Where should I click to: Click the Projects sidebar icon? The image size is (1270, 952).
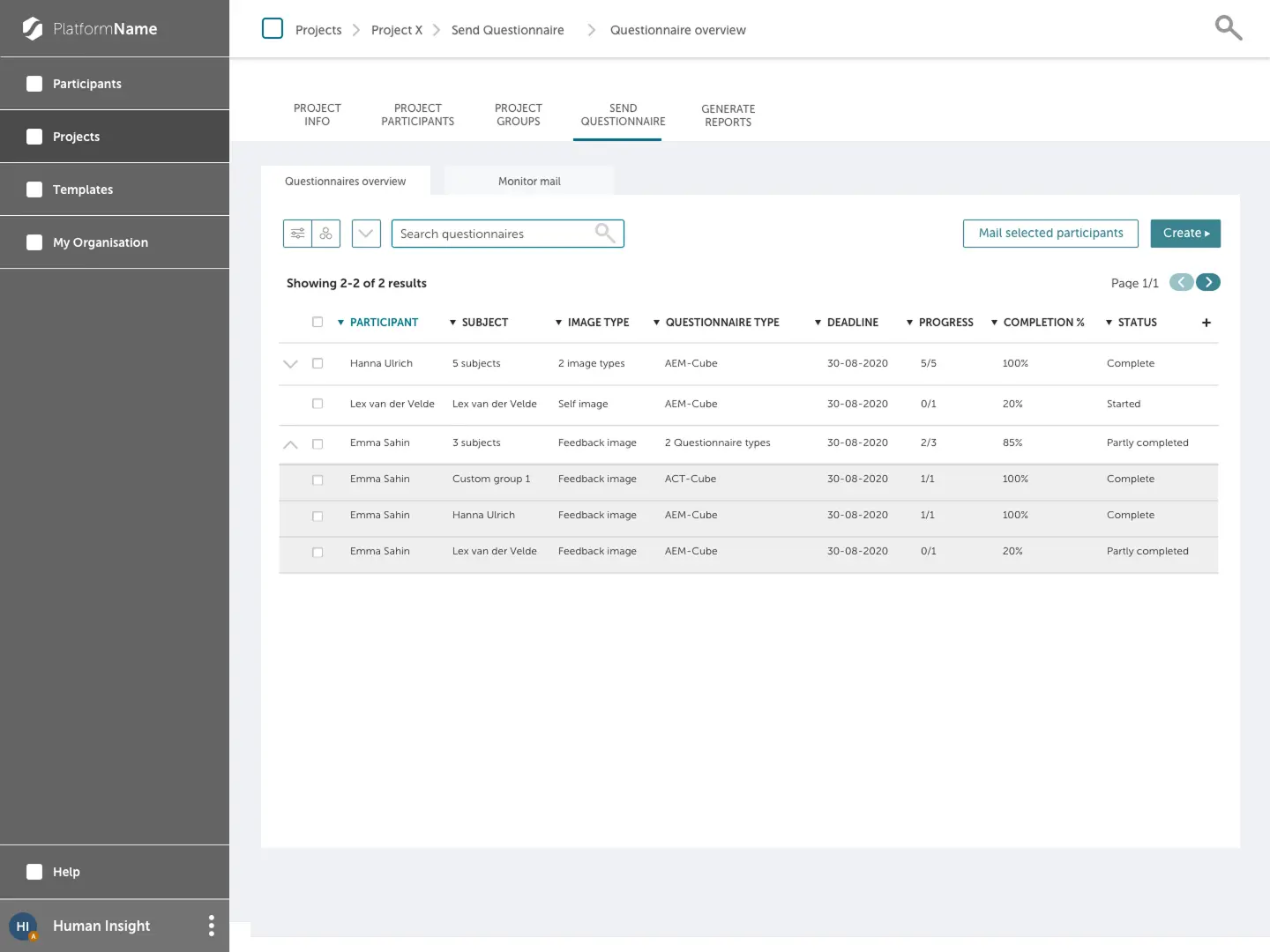coord(34,137)
